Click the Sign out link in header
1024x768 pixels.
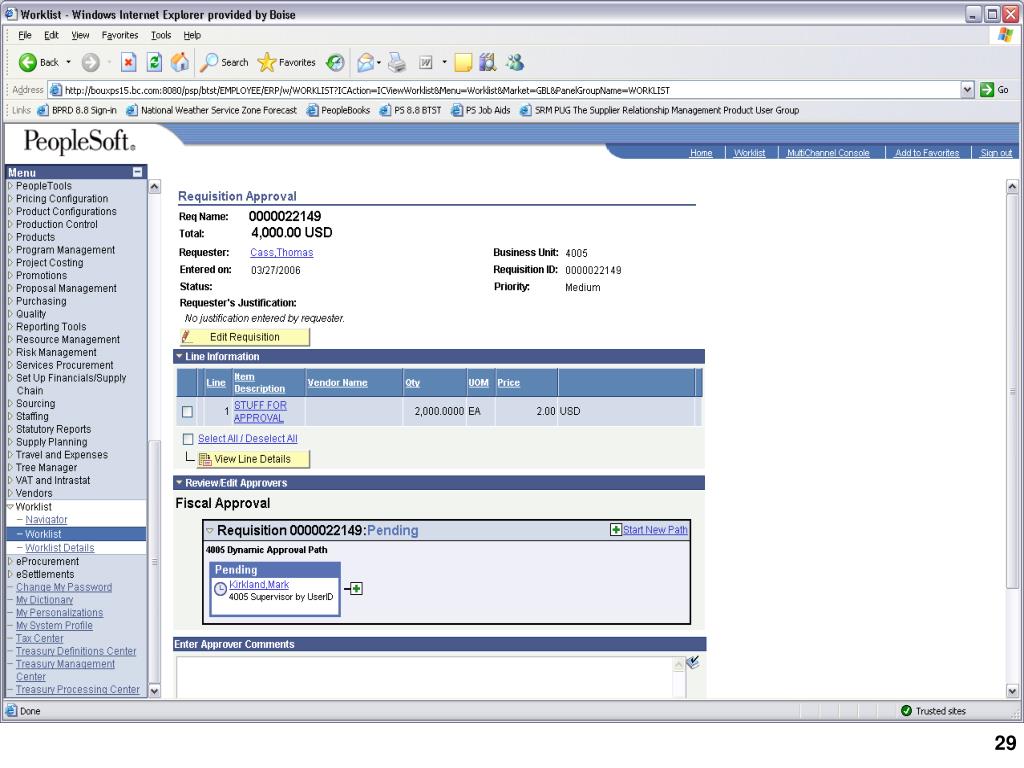[996, 153]
